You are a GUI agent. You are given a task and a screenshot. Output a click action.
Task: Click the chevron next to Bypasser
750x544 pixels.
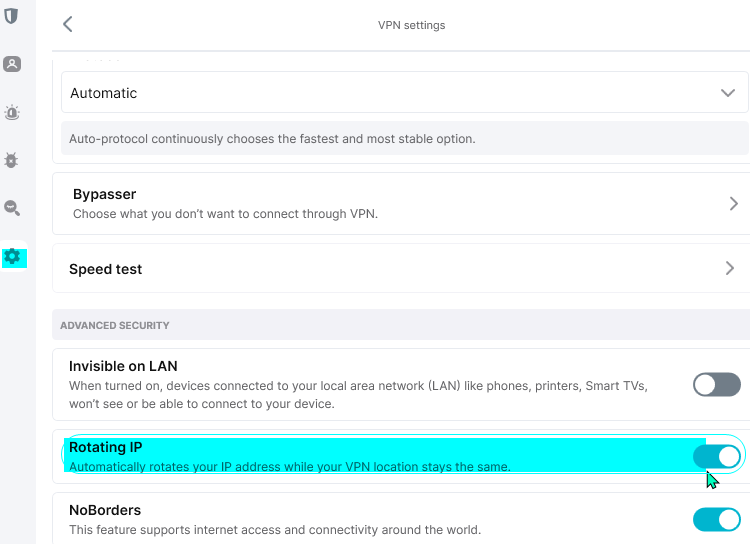point(733,203)
